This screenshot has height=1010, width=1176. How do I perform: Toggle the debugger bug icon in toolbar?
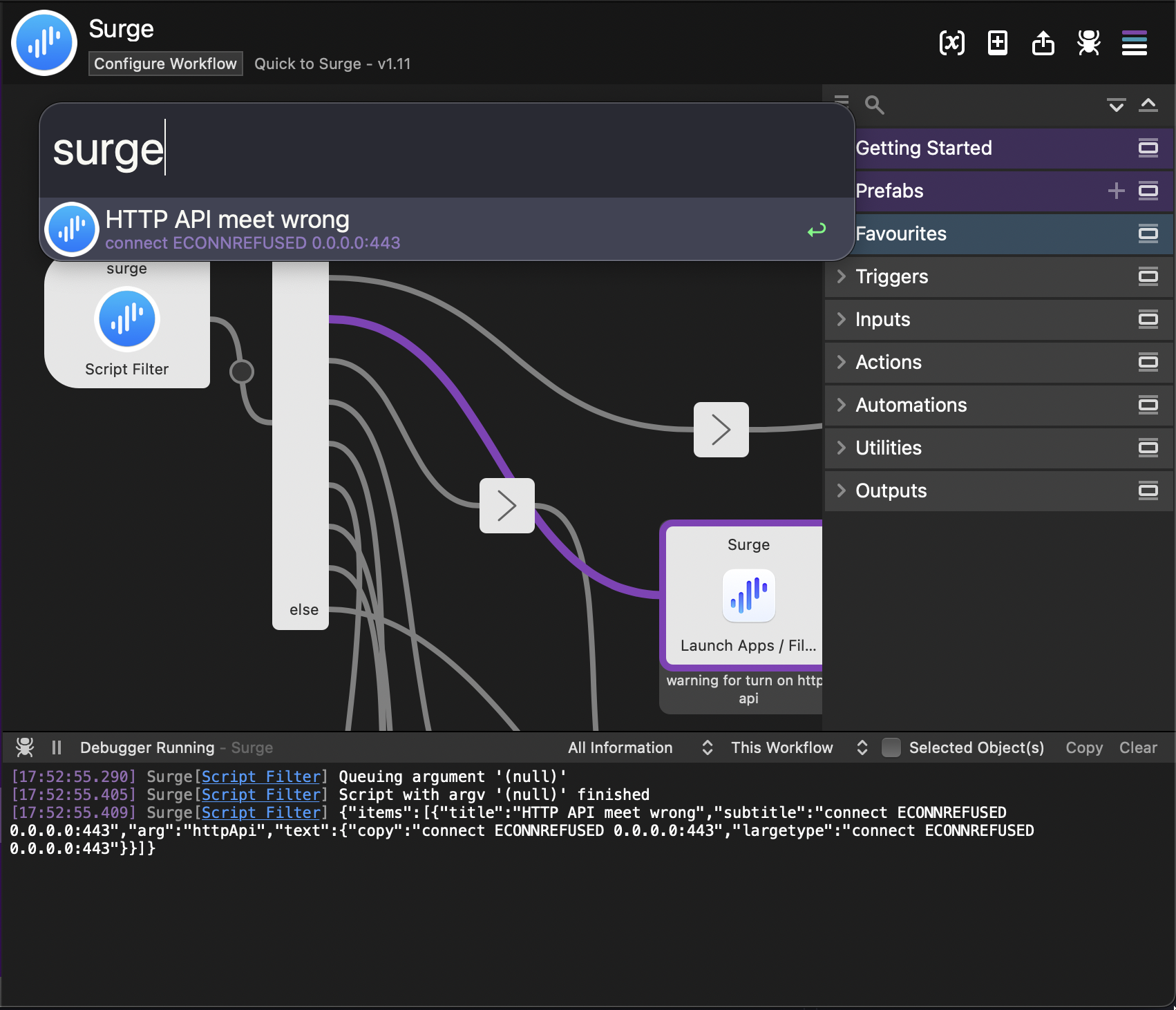pyautogui.click(x=1088, y=43)
